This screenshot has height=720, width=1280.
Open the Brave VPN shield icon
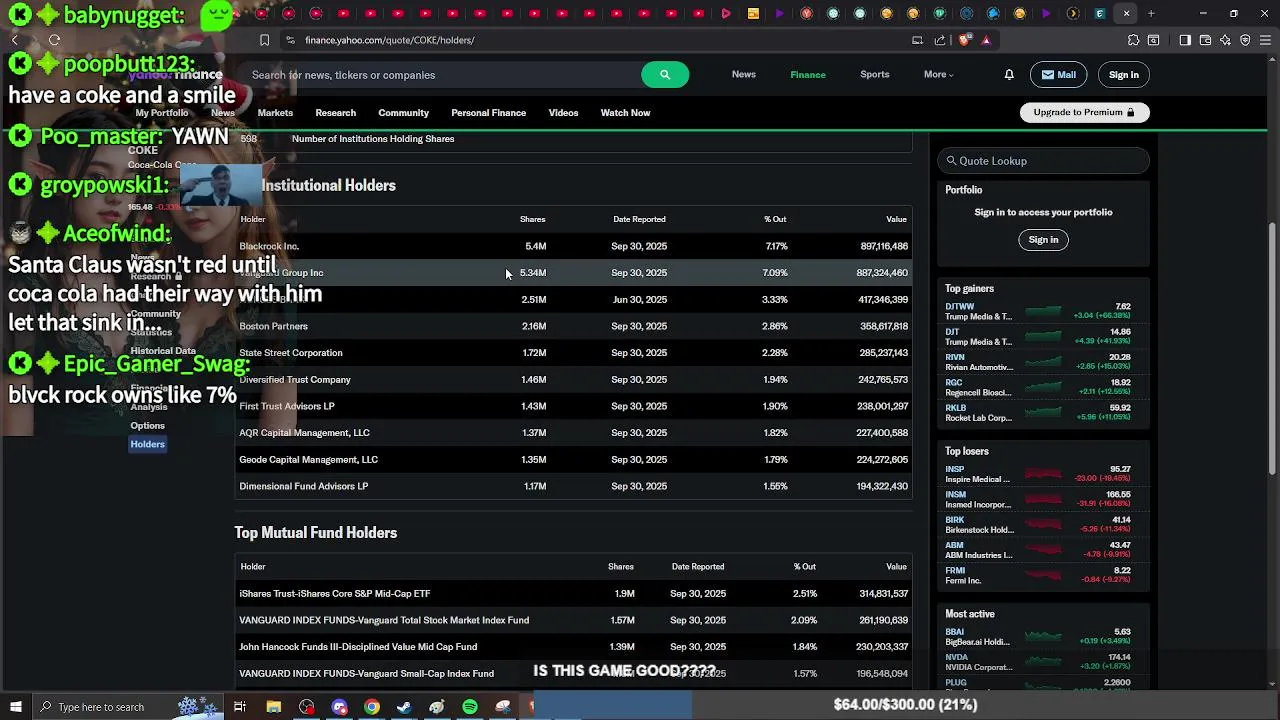[x=1245, y=40]
